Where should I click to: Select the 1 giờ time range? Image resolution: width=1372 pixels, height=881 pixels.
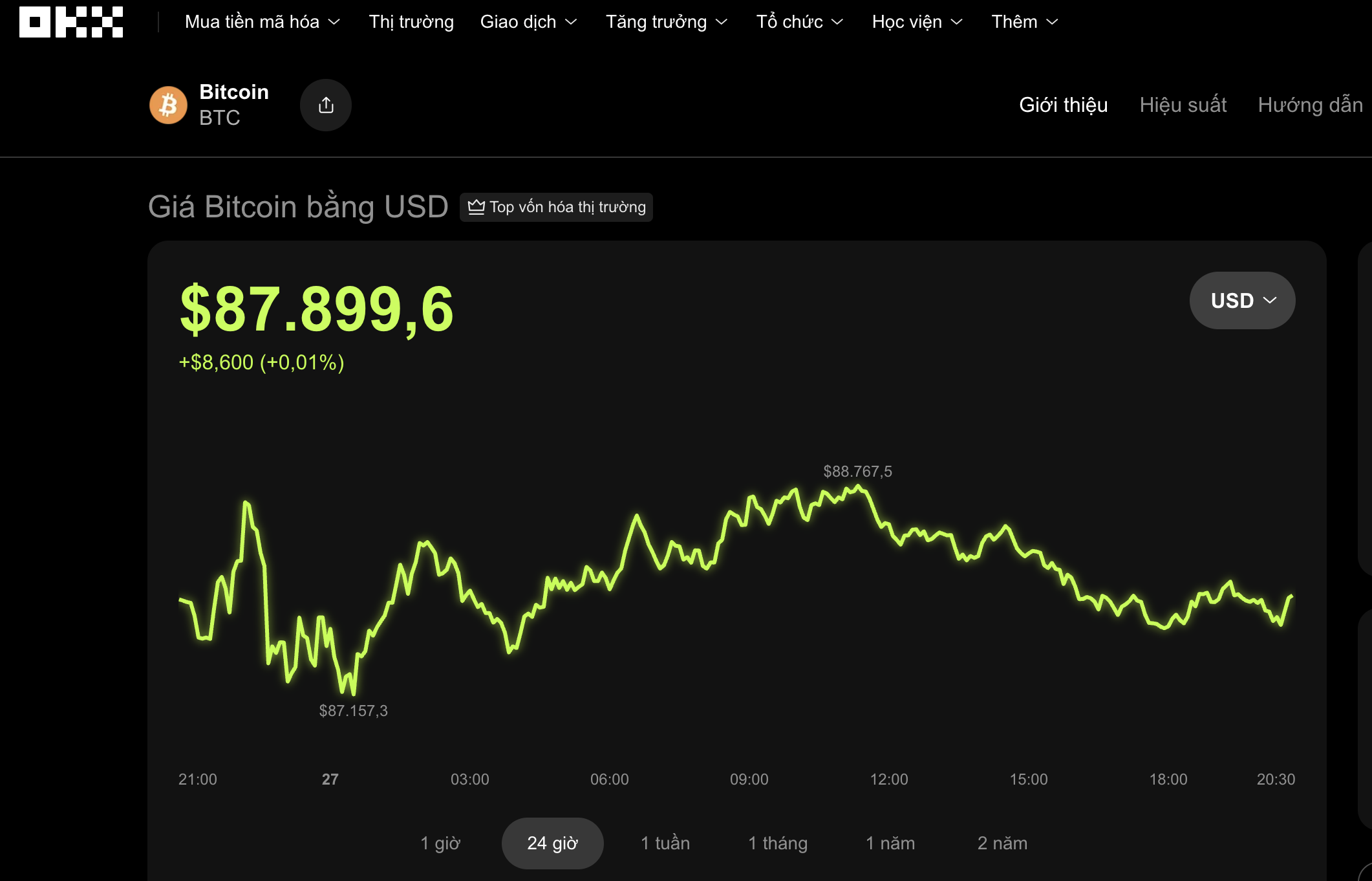click(442, 843)
